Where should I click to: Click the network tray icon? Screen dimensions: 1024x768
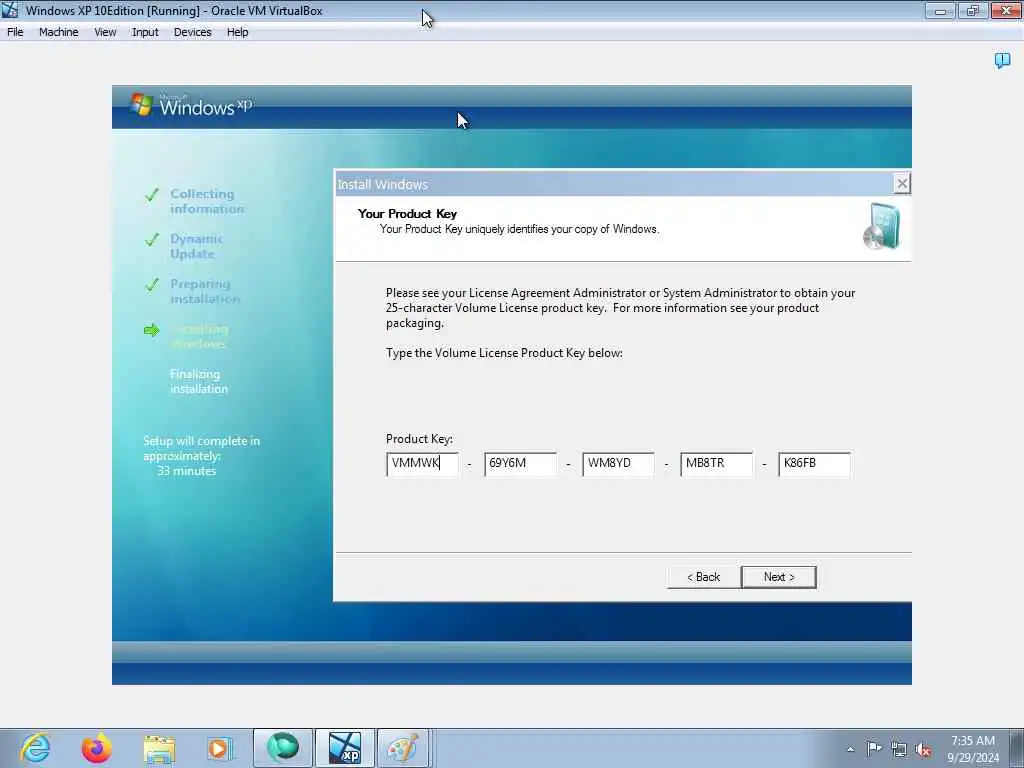899,750
